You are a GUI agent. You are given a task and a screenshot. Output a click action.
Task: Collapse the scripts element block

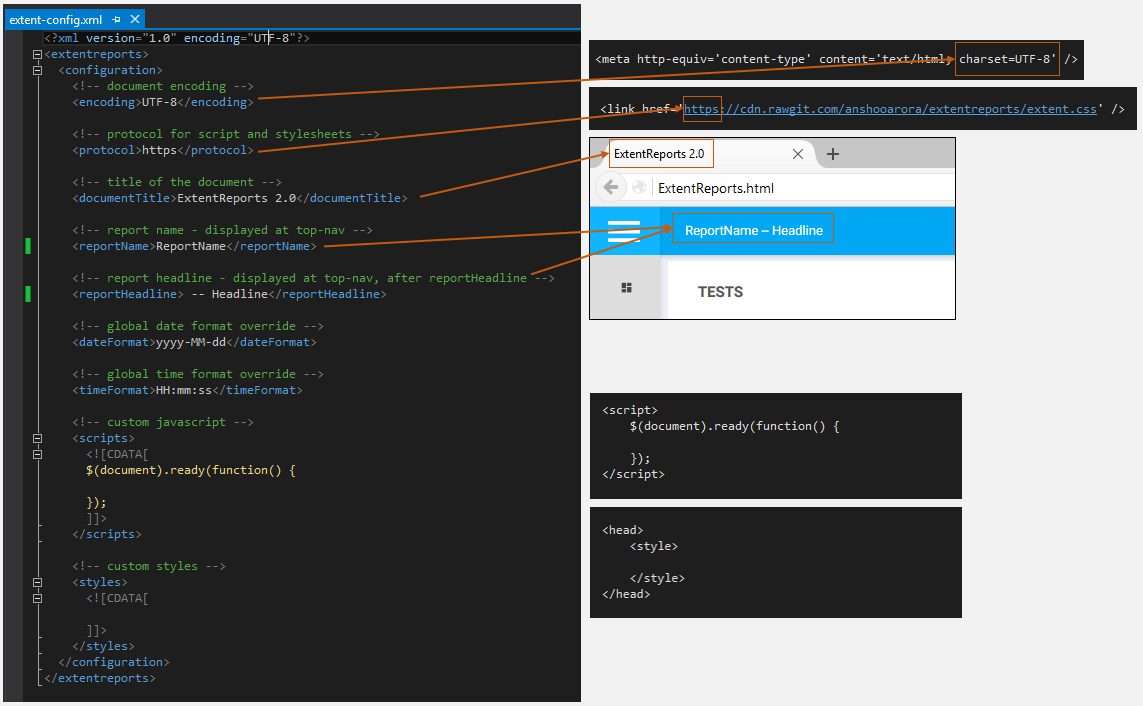[x=37, y=438]
